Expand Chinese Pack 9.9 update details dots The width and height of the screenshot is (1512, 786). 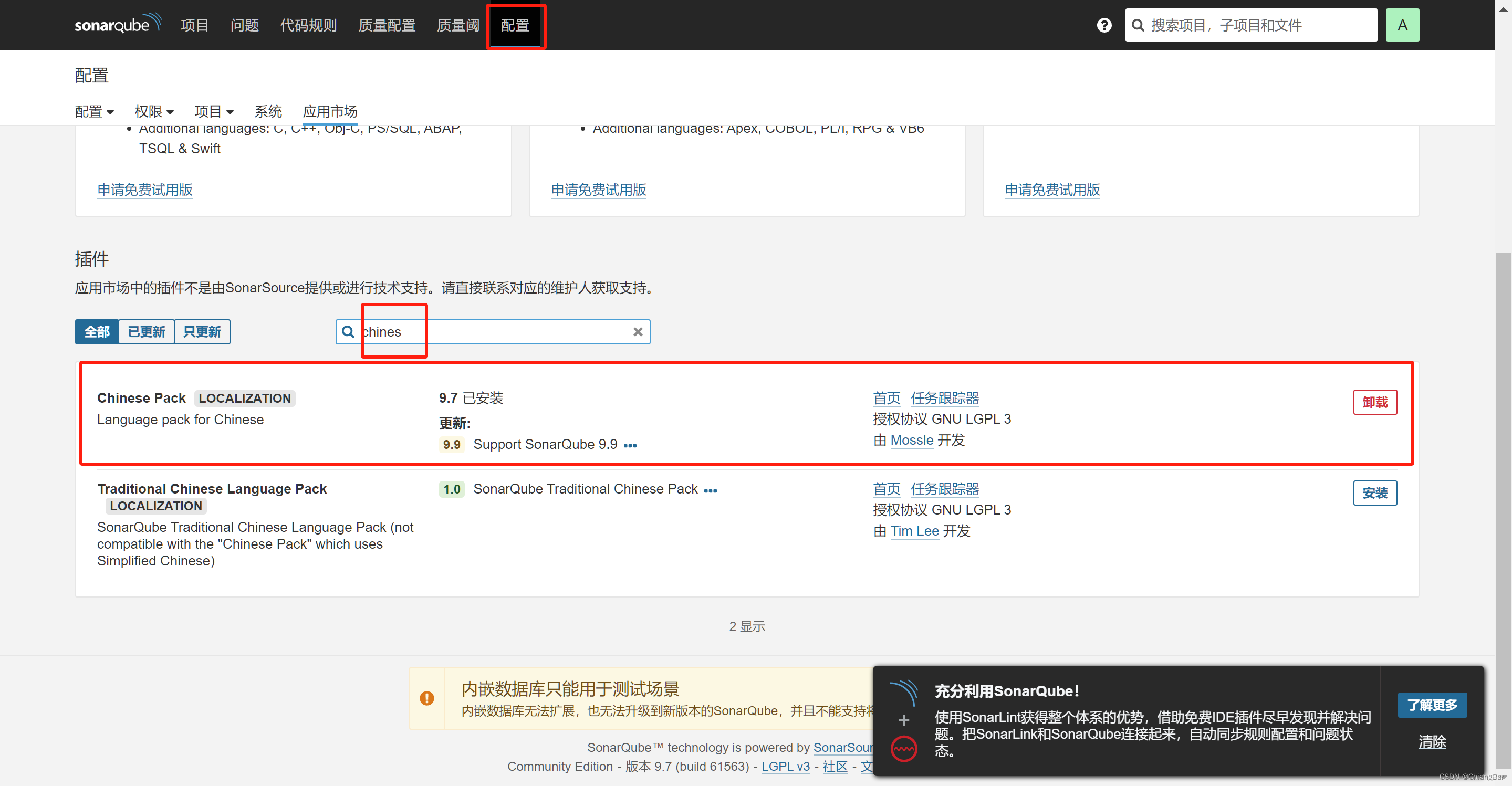click(x=630, y=446)
